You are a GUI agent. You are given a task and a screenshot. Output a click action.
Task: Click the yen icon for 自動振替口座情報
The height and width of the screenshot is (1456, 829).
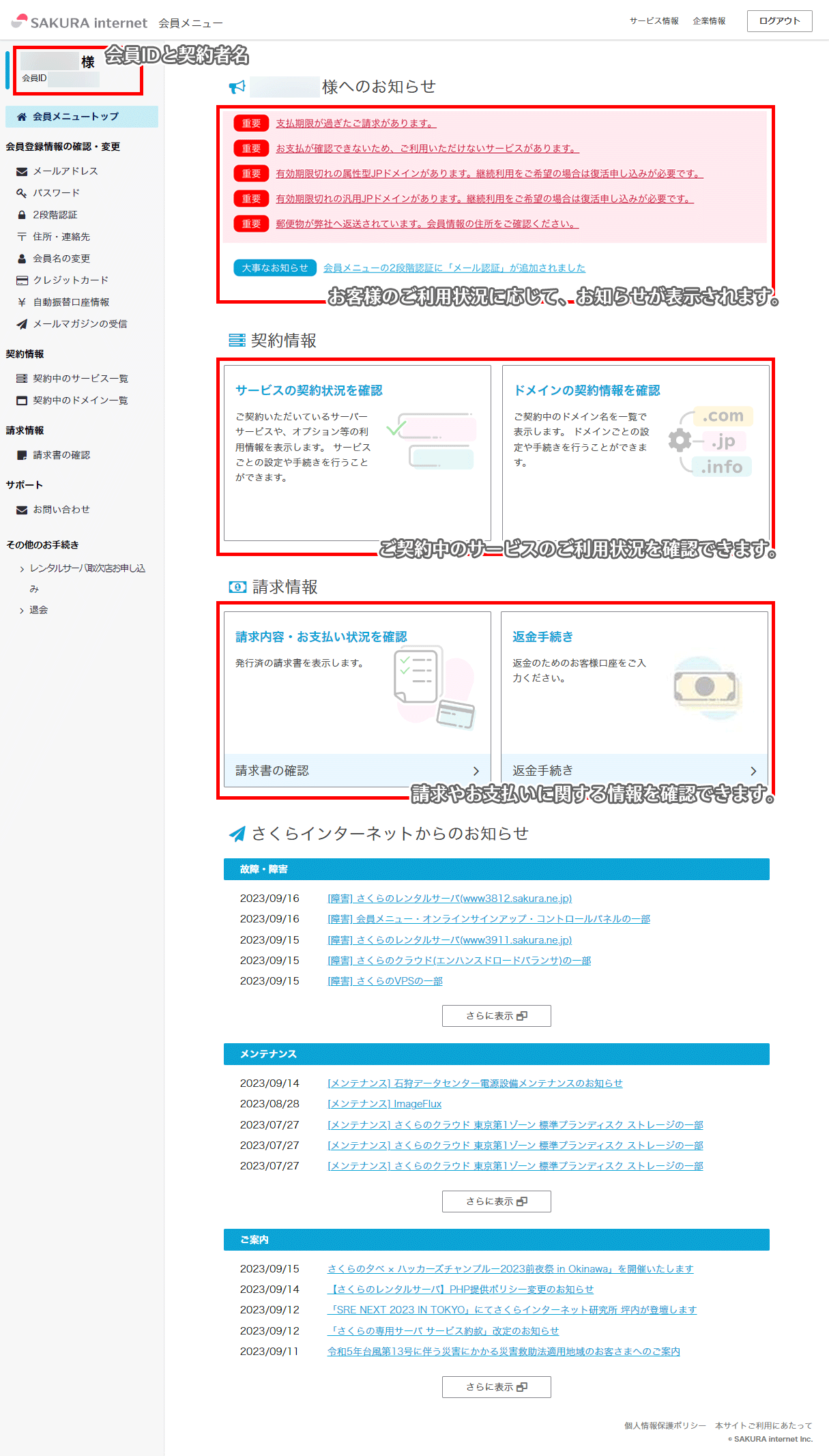click(22, 302)
